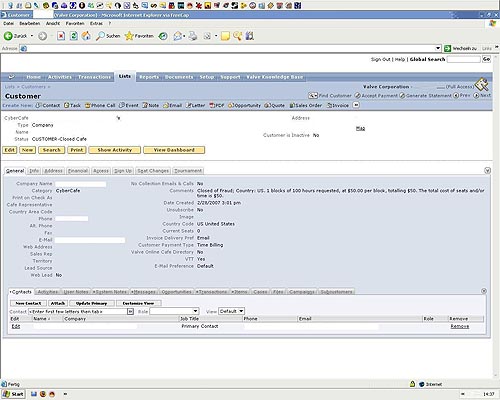Click the Generate Statement icon
Image resolution: width=500 pixels, height=400 pixels.
tap(402, 95)
